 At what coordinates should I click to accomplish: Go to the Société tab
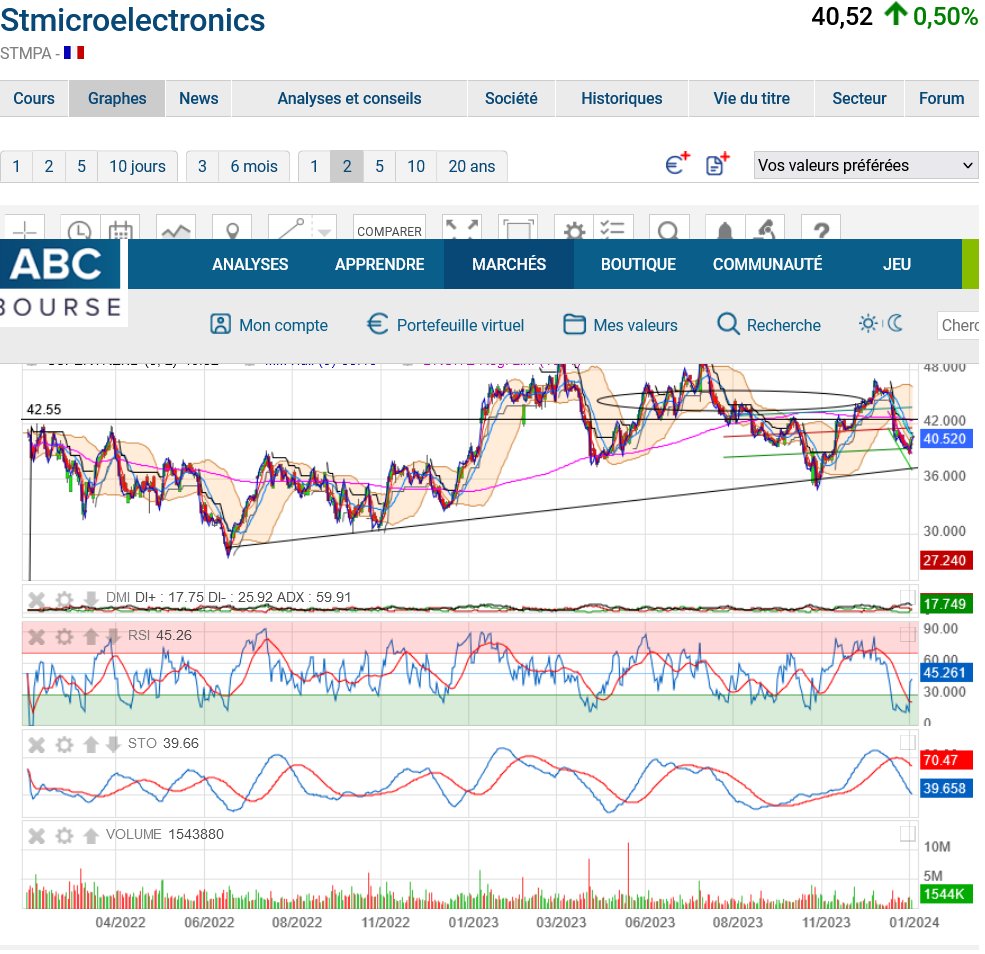click(x=511, y=99)
